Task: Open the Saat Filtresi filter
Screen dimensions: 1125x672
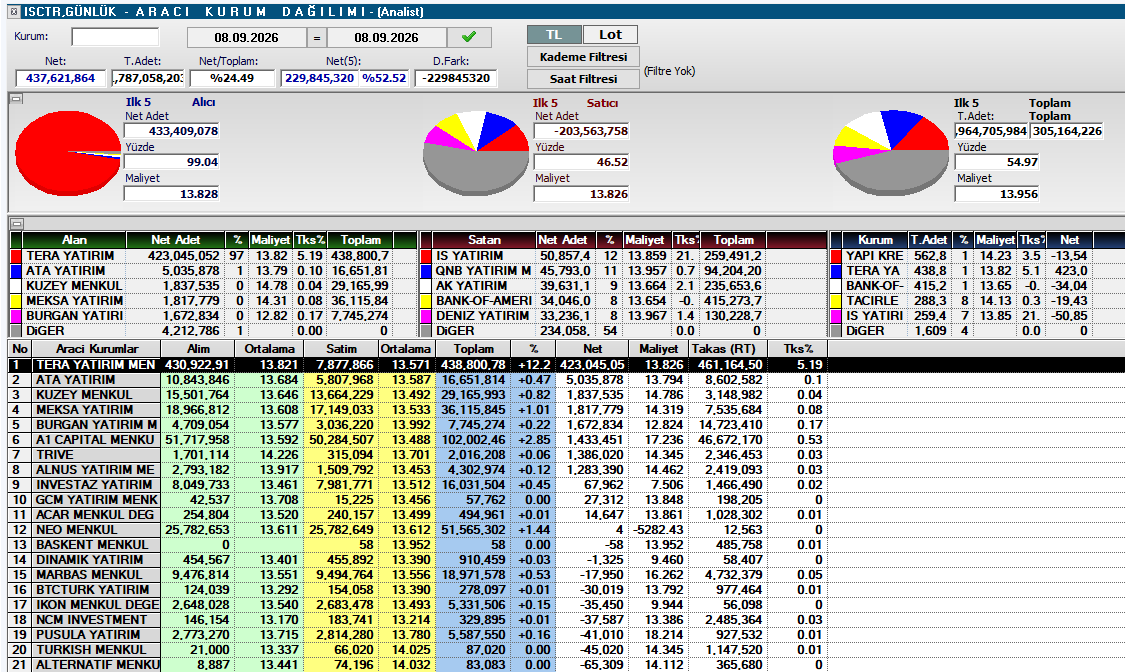Action: click(x=583, y=79)
